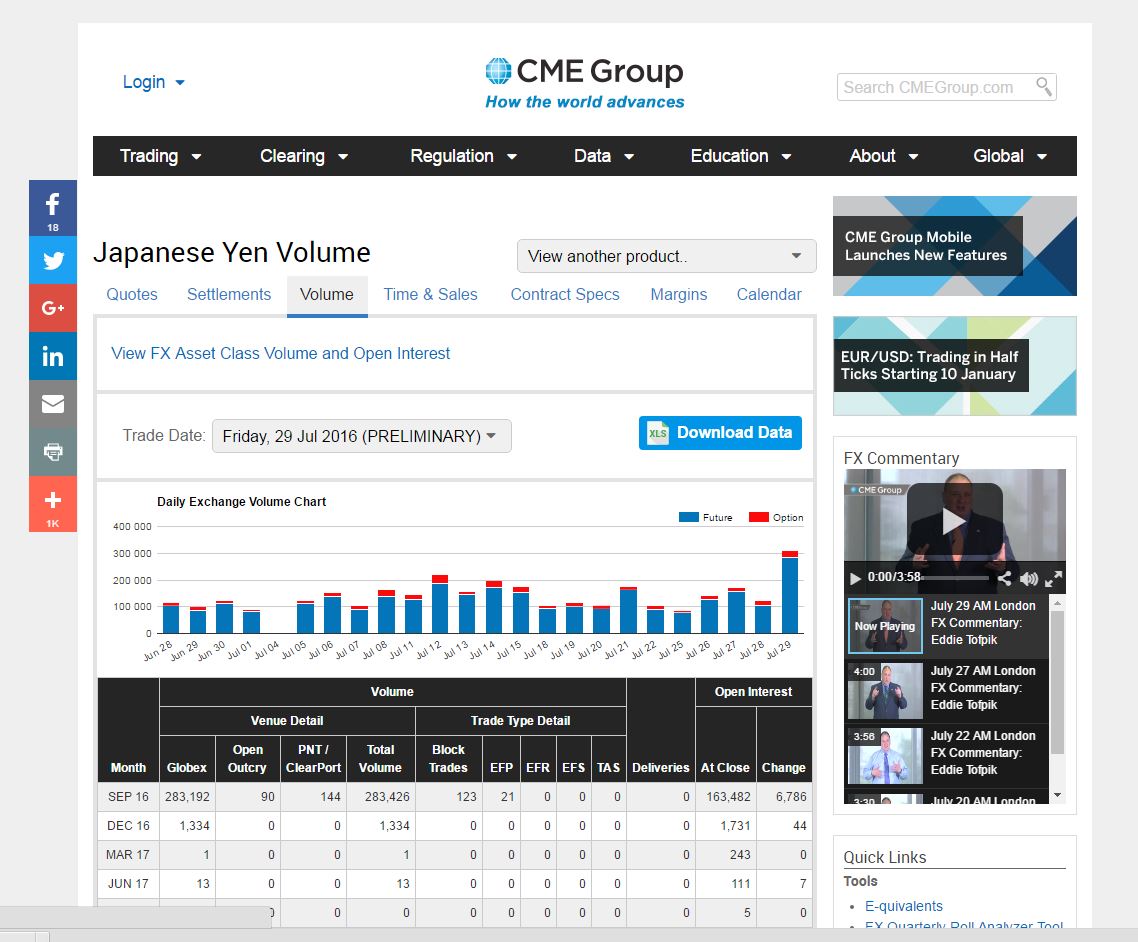
Task: Switch to the Quotes tab
Action: (132, 295)
